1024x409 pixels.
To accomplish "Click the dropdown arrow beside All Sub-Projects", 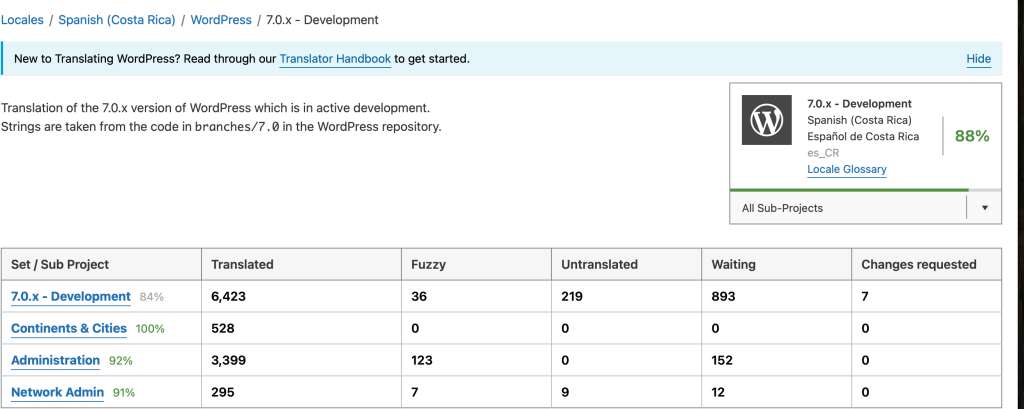I will pyautogui.click(x=984, y=208).
